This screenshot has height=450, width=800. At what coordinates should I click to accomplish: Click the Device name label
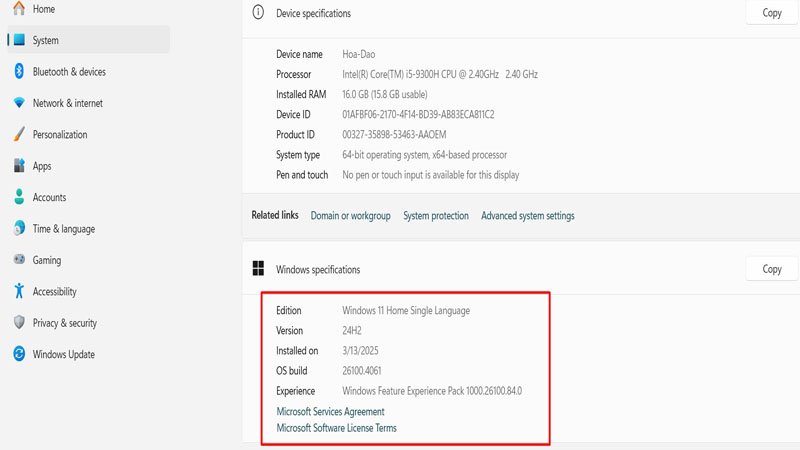point(299,54)
